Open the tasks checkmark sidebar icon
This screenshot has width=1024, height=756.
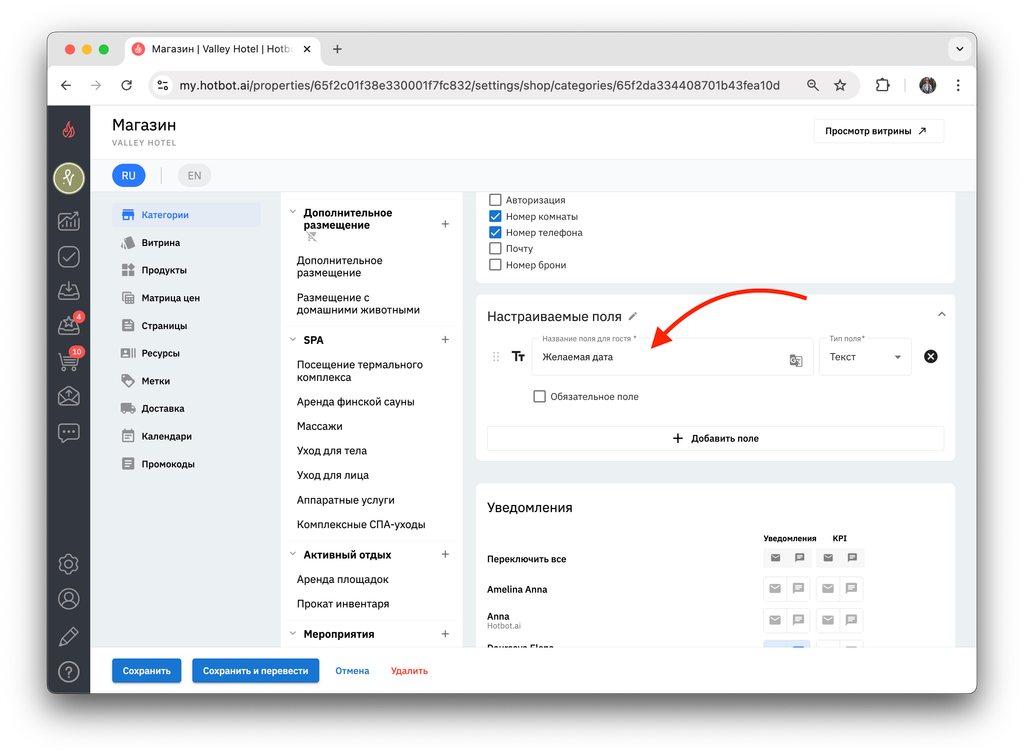[69, 257]
